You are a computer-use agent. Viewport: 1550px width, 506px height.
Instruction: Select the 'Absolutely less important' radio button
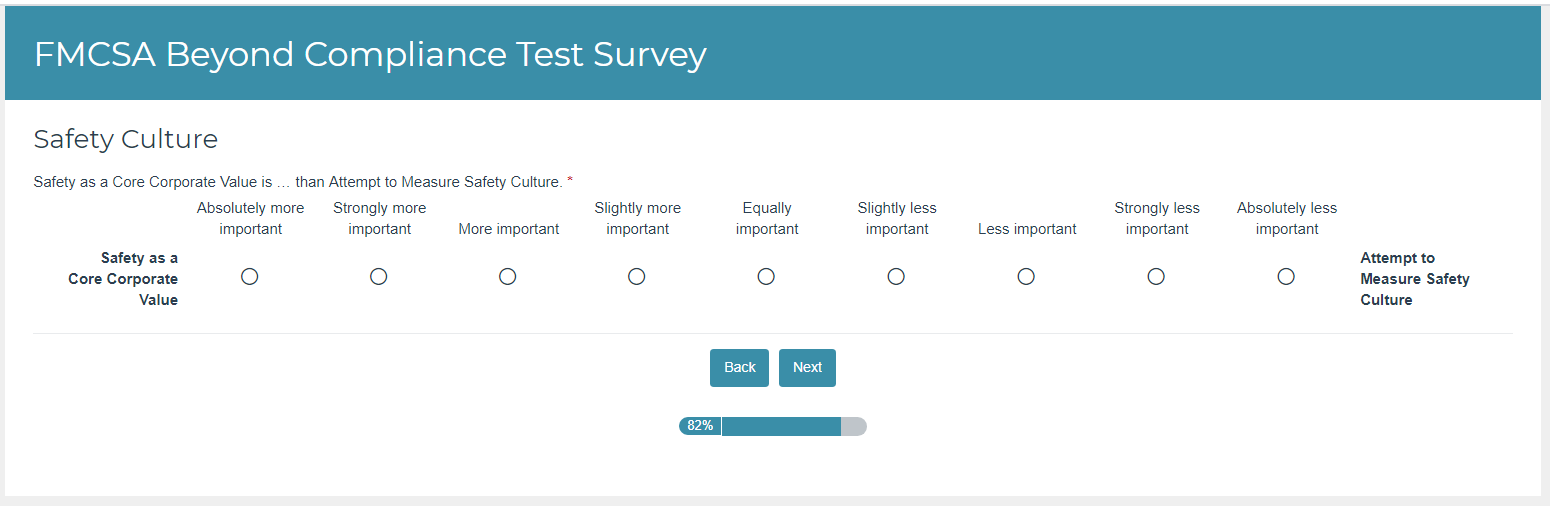[1286, 277]
